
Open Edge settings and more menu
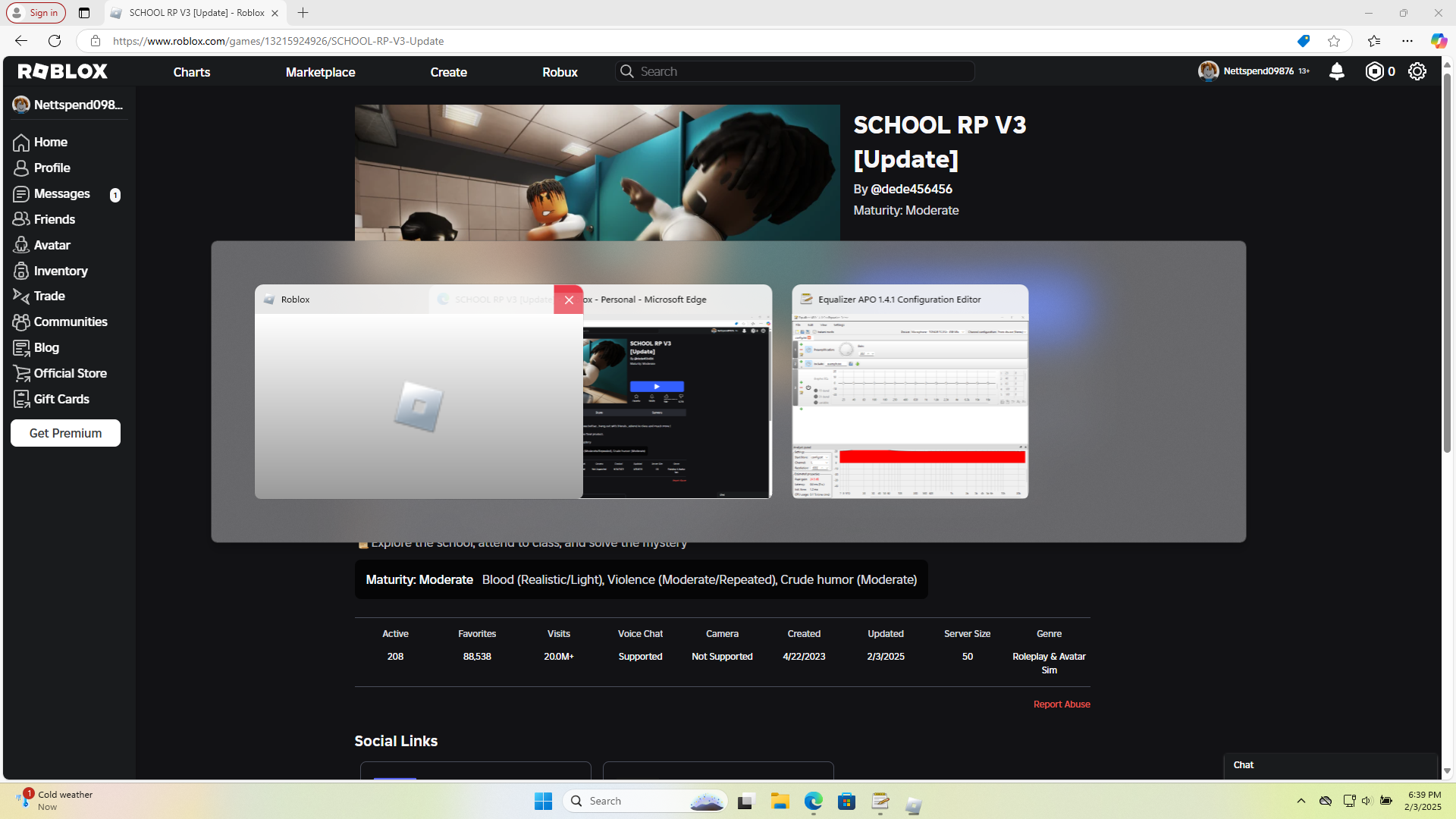pos(1407,41)
